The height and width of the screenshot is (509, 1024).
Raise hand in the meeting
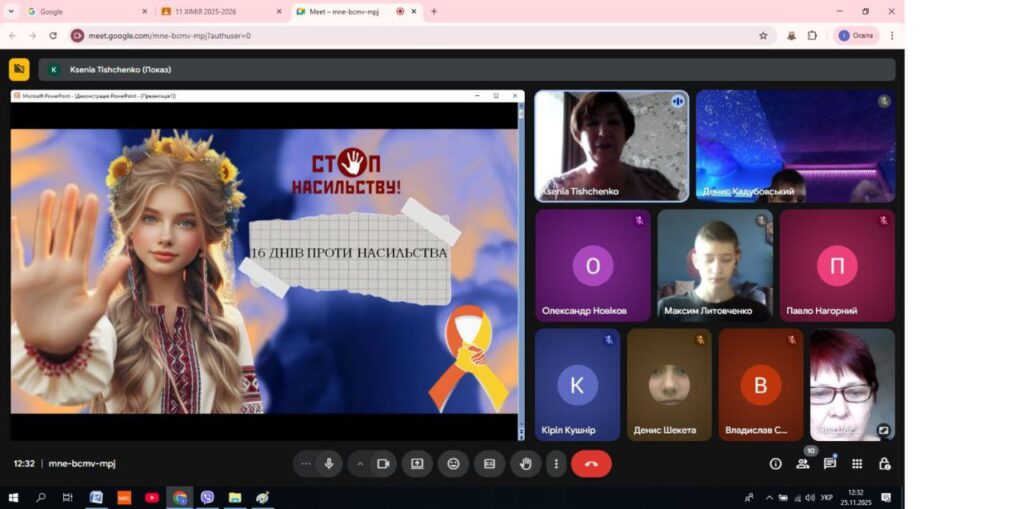tap(525, 464)
